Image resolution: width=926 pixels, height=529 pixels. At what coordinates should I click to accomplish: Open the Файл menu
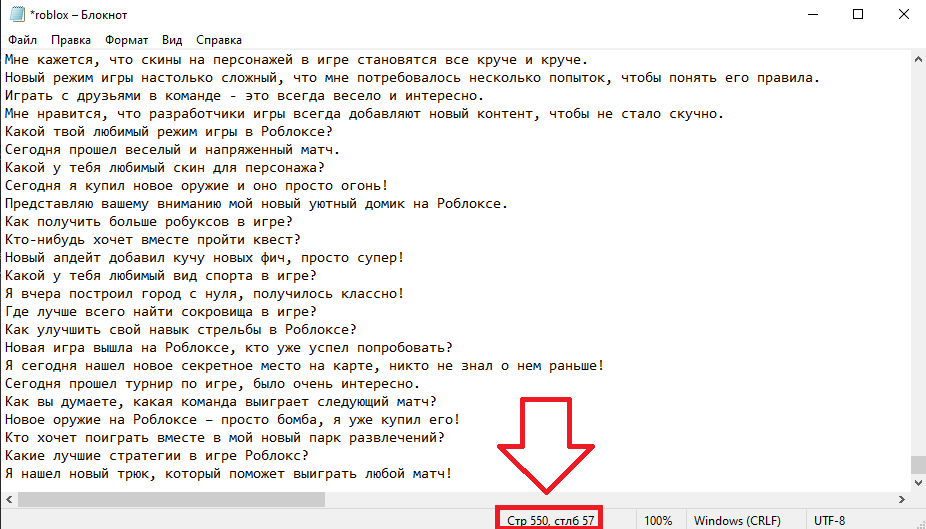coord(22,41)
